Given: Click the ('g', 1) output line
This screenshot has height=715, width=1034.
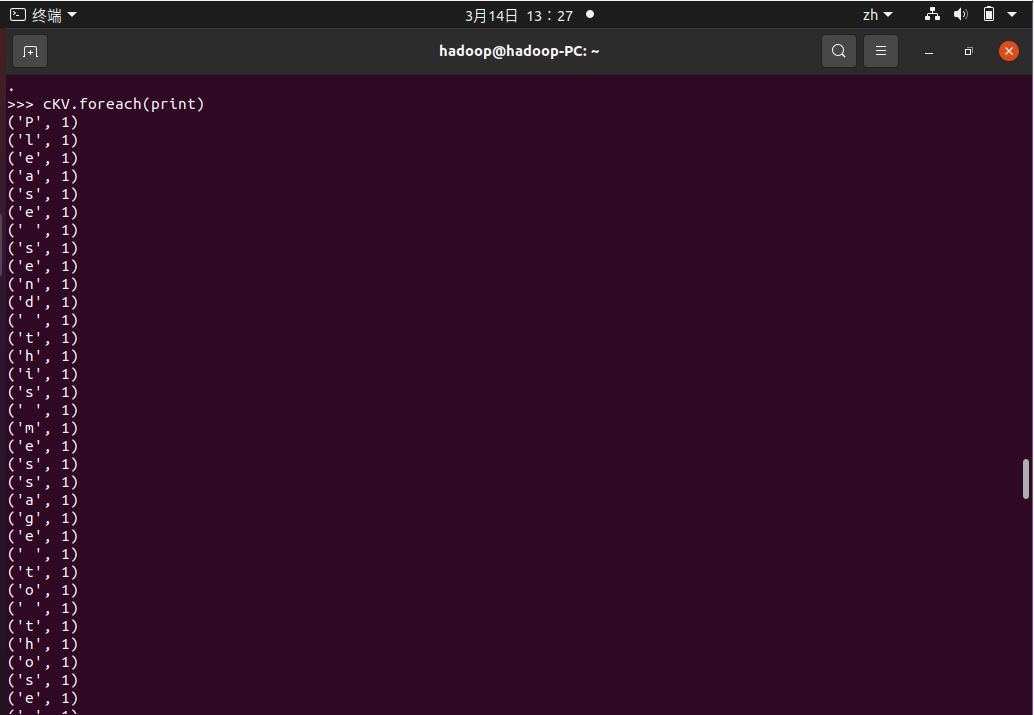Looking at the screenshot, I should (x=43, y=518).
